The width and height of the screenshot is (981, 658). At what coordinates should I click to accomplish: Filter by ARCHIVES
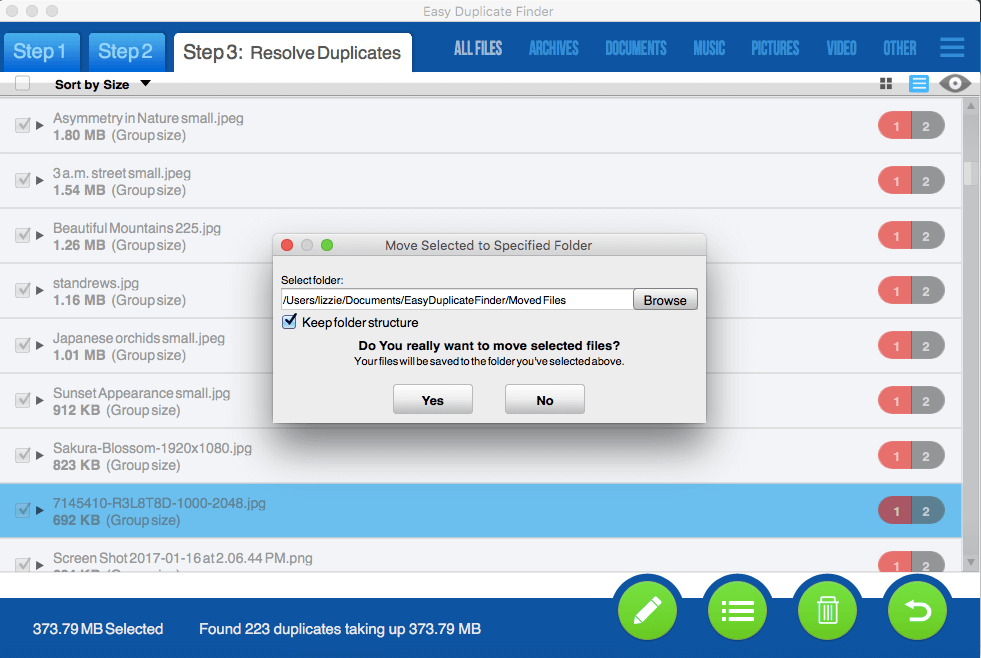click(554, 48)
